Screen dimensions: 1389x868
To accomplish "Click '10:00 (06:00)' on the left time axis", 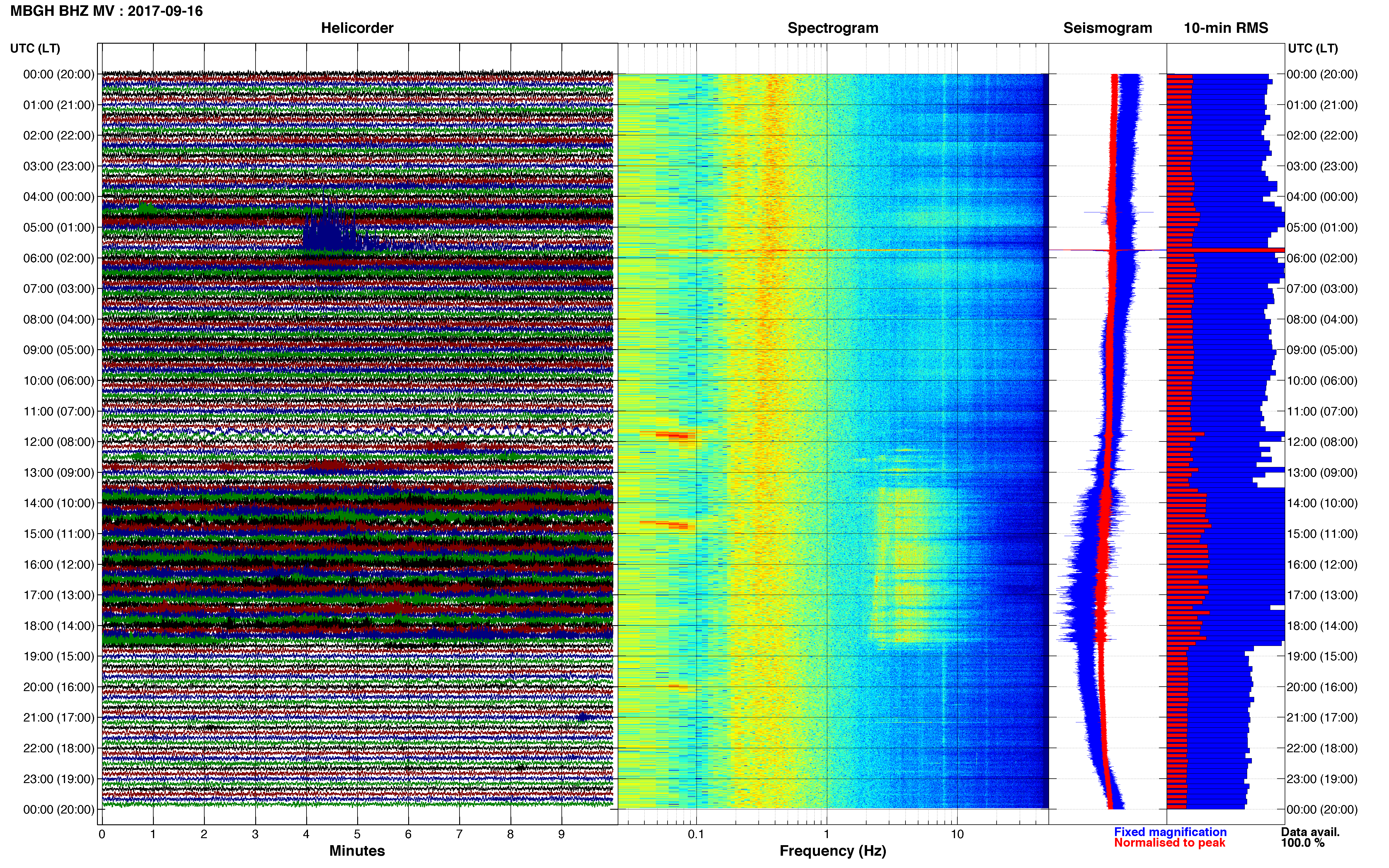I will 59,381.
